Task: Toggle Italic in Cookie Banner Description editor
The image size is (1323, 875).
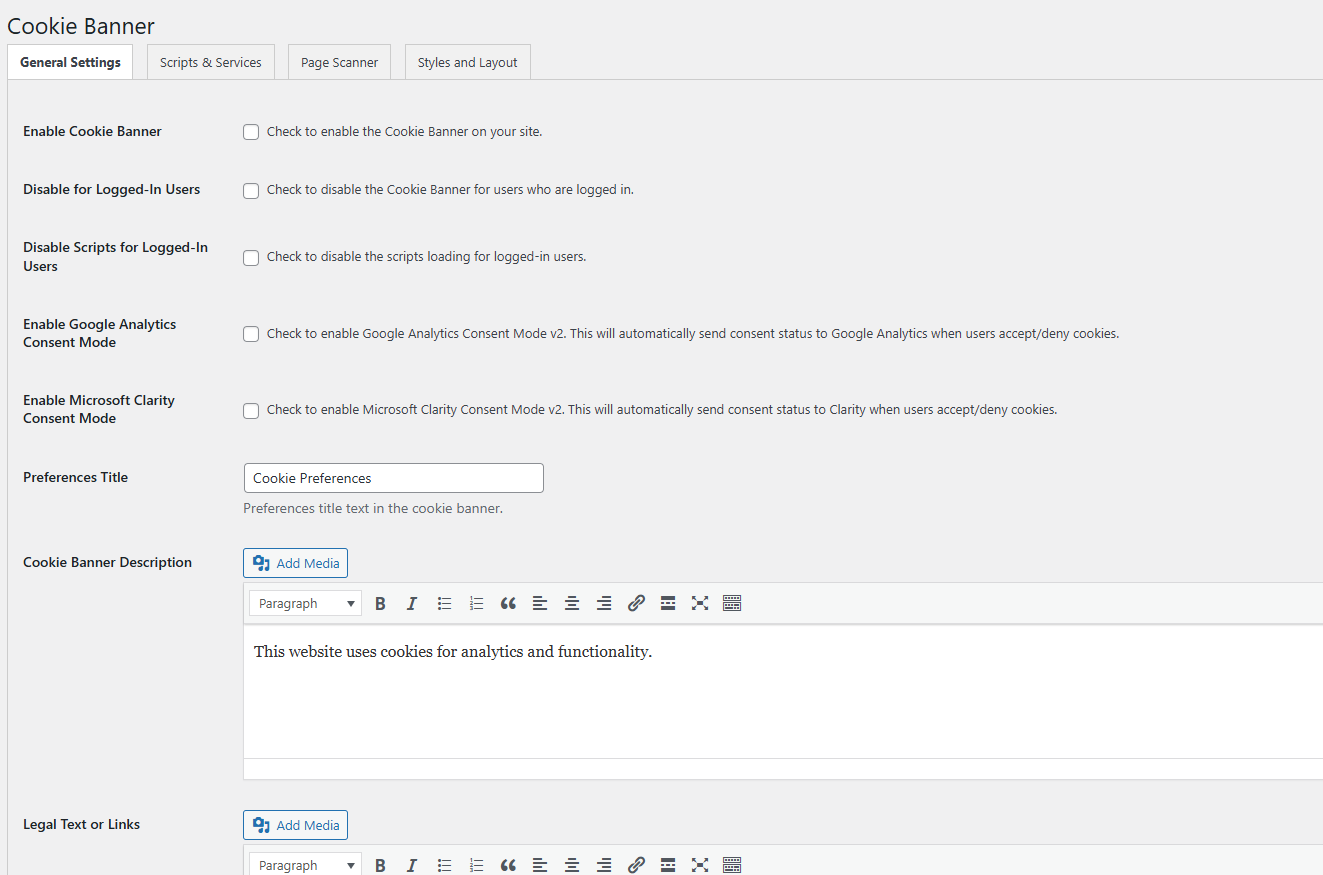Action: (x=412, y=603)
